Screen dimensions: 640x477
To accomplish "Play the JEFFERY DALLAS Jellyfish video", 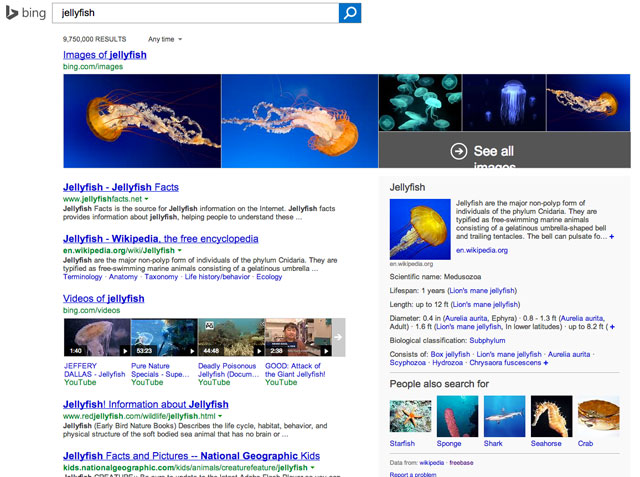I will point(97,337).
